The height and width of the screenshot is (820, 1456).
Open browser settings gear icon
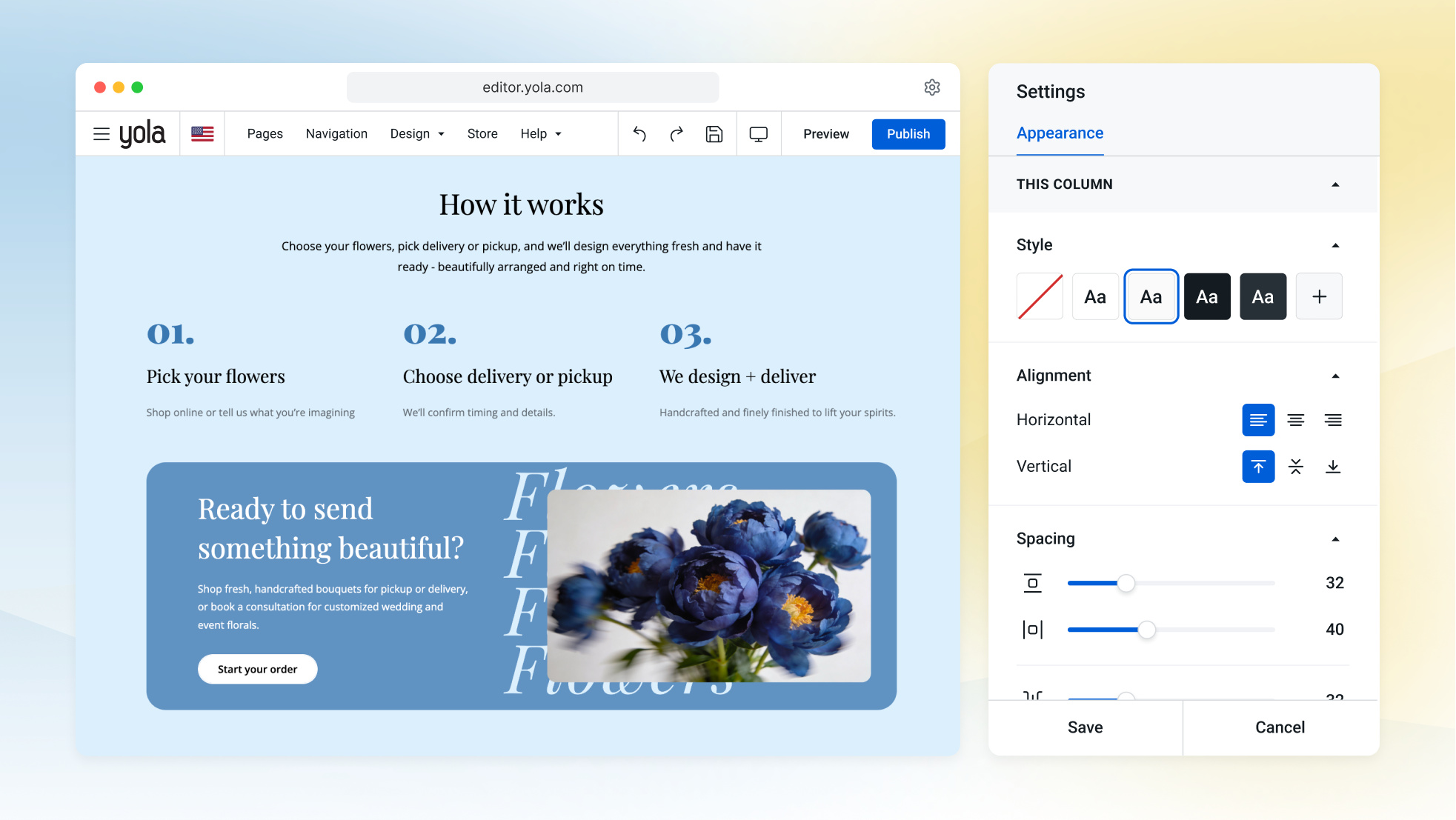pyautogui.click(x=932, y=87)
